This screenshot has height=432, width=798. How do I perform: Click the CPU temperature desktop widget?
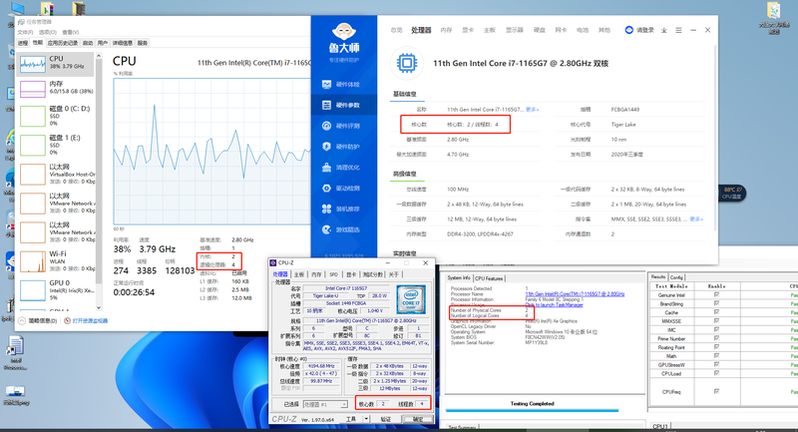[x=732, y=193]
